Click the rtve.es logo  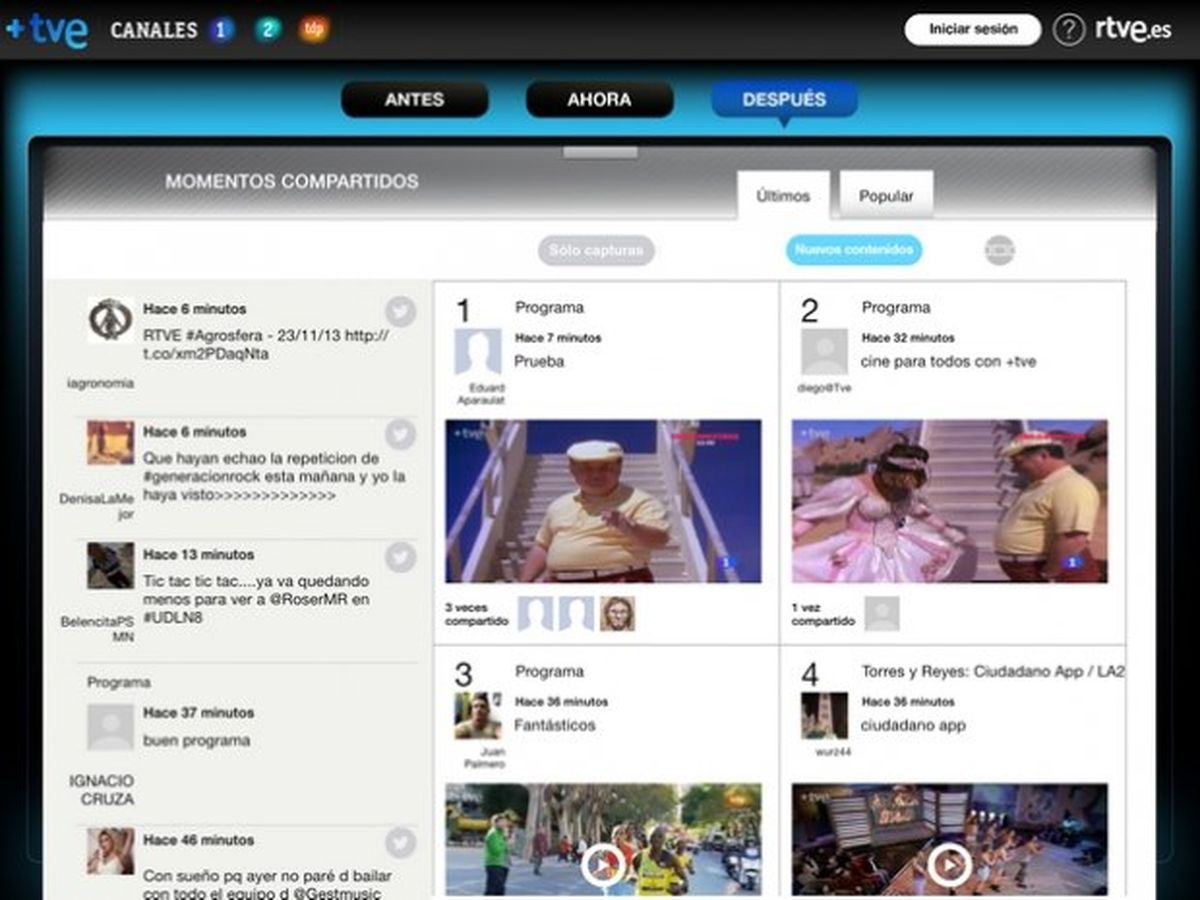(x=1135, y=29)
